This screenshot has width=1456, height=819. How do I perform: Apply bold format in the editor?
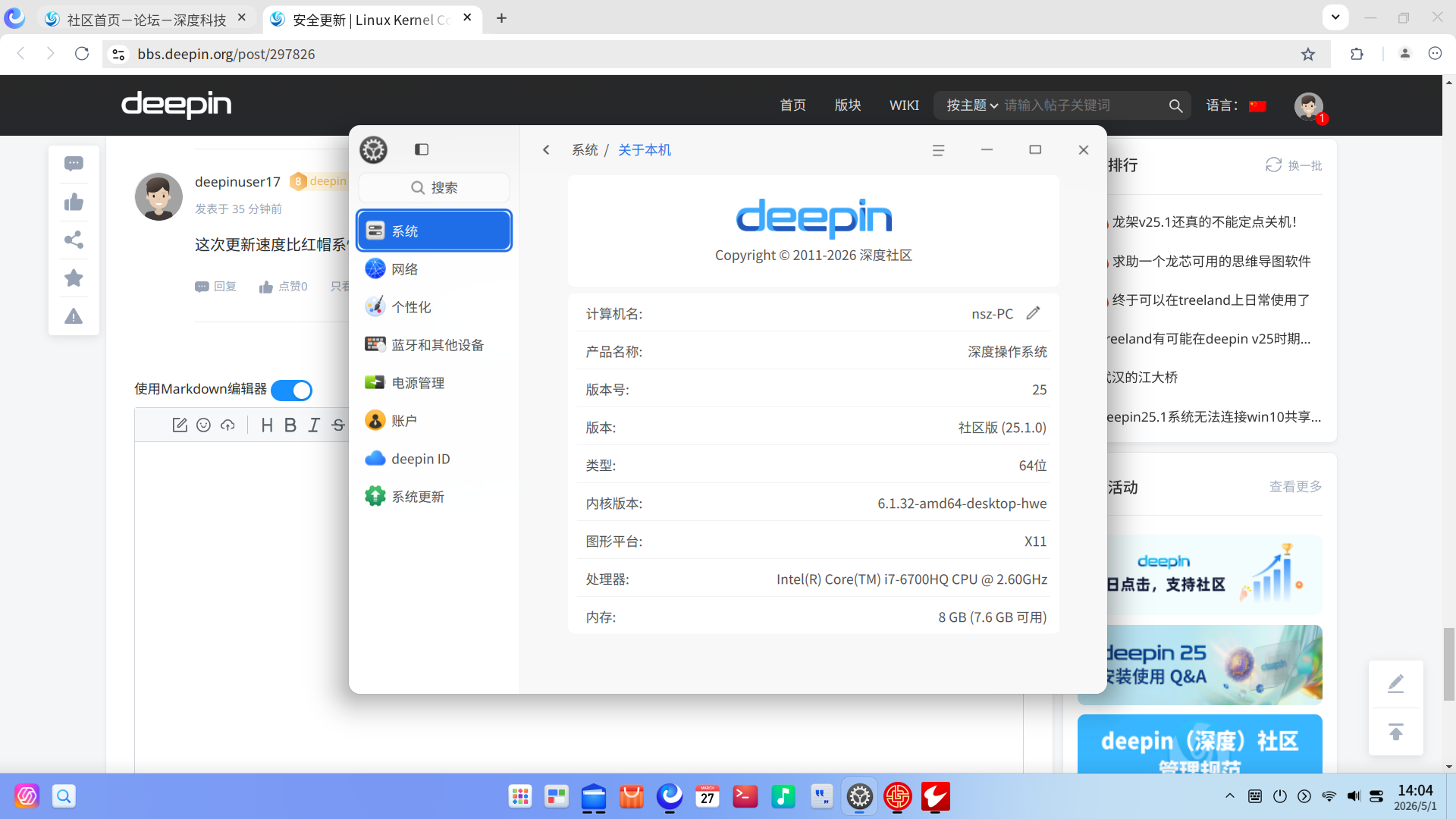290,425
